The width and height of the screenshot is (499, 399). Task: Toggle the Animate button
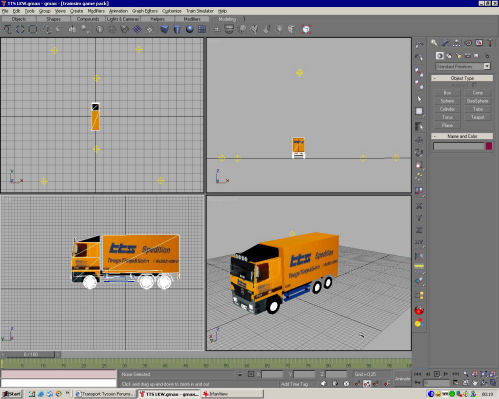click(402, 379)
